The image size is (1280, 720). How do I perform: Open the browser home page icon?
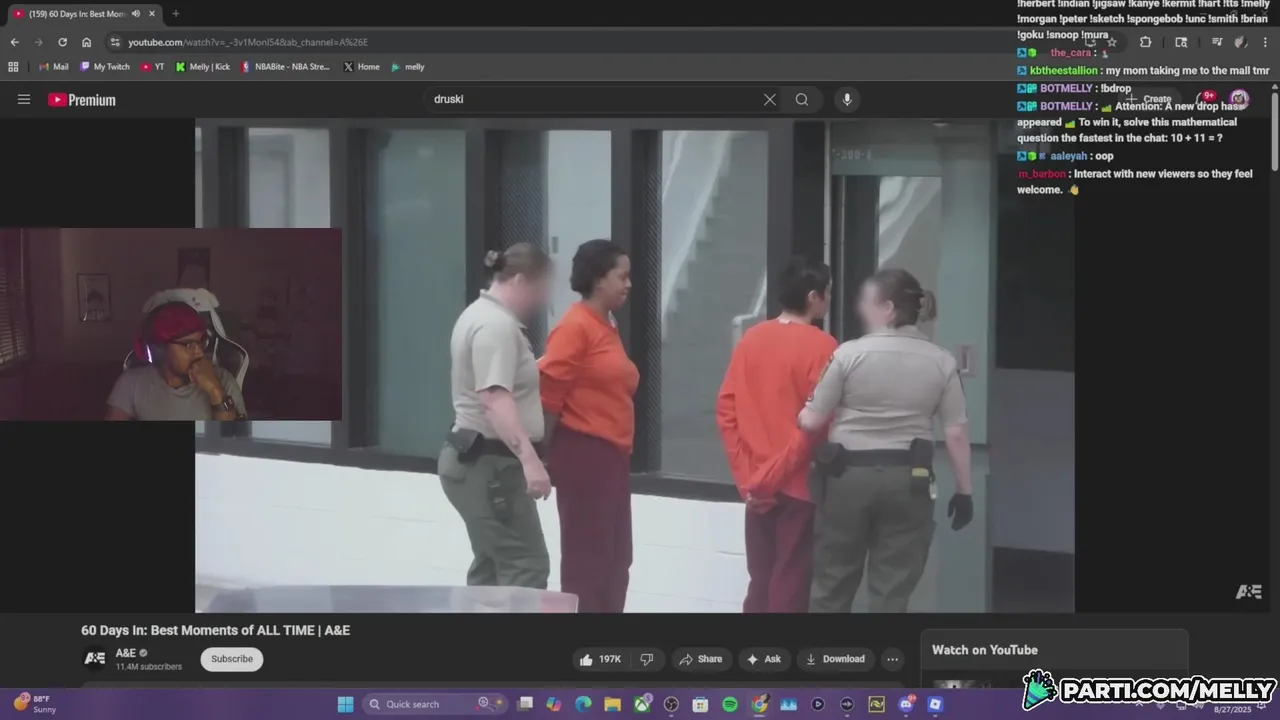(x=86, y=42)
